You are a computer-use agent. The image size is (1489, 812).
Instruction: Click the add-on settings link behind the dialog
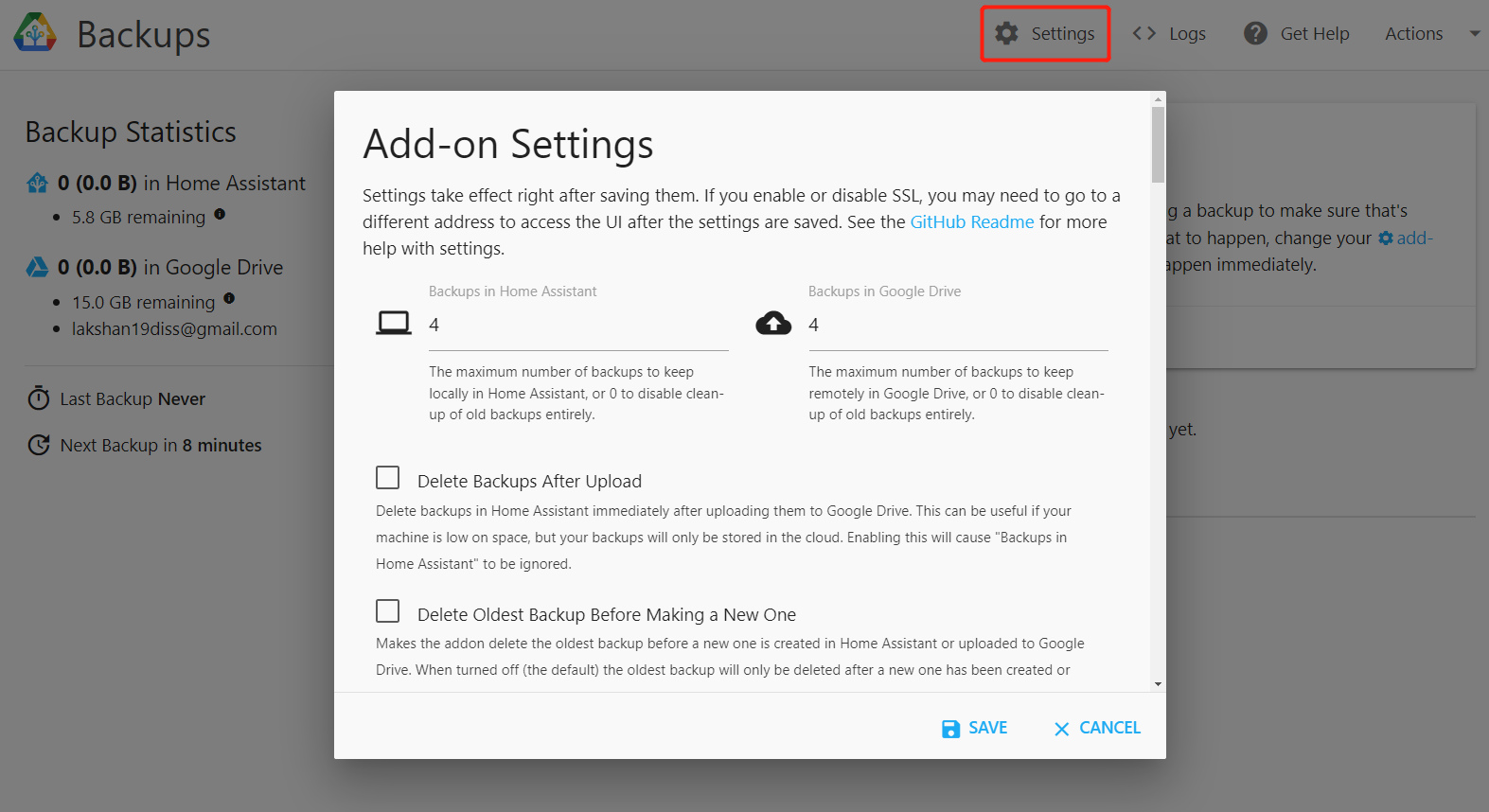[1406, 238]
